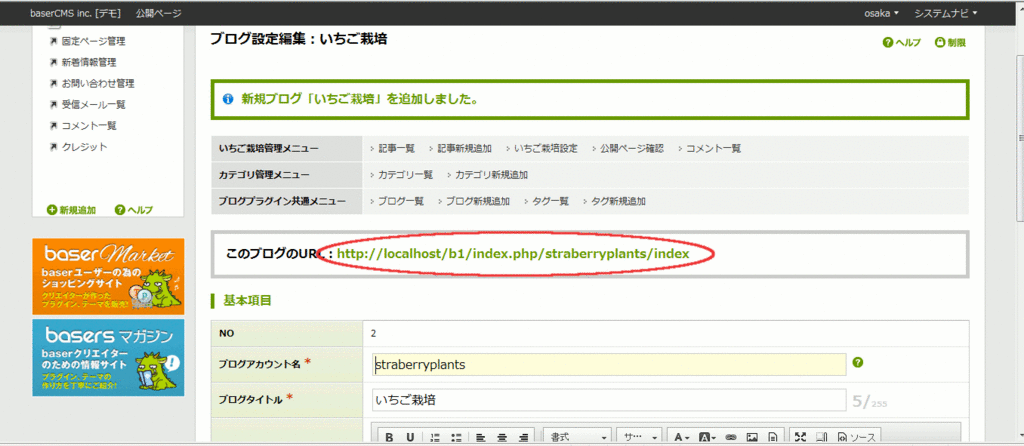Open the basers マガジン banner
This screenshot has height=446, width=1024.
coord(108,357)
